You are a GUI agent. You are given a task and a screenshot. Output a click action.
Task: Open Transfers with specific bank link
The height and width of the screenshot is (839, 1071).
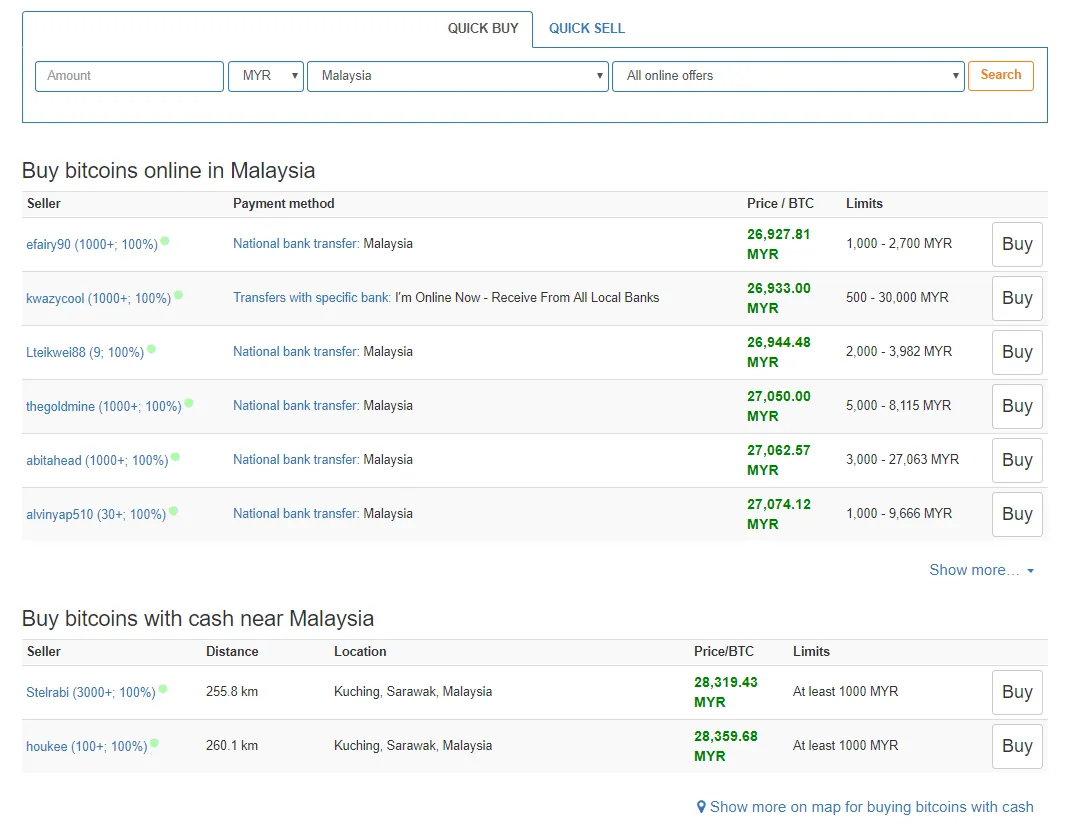click(x=311, y=297)
